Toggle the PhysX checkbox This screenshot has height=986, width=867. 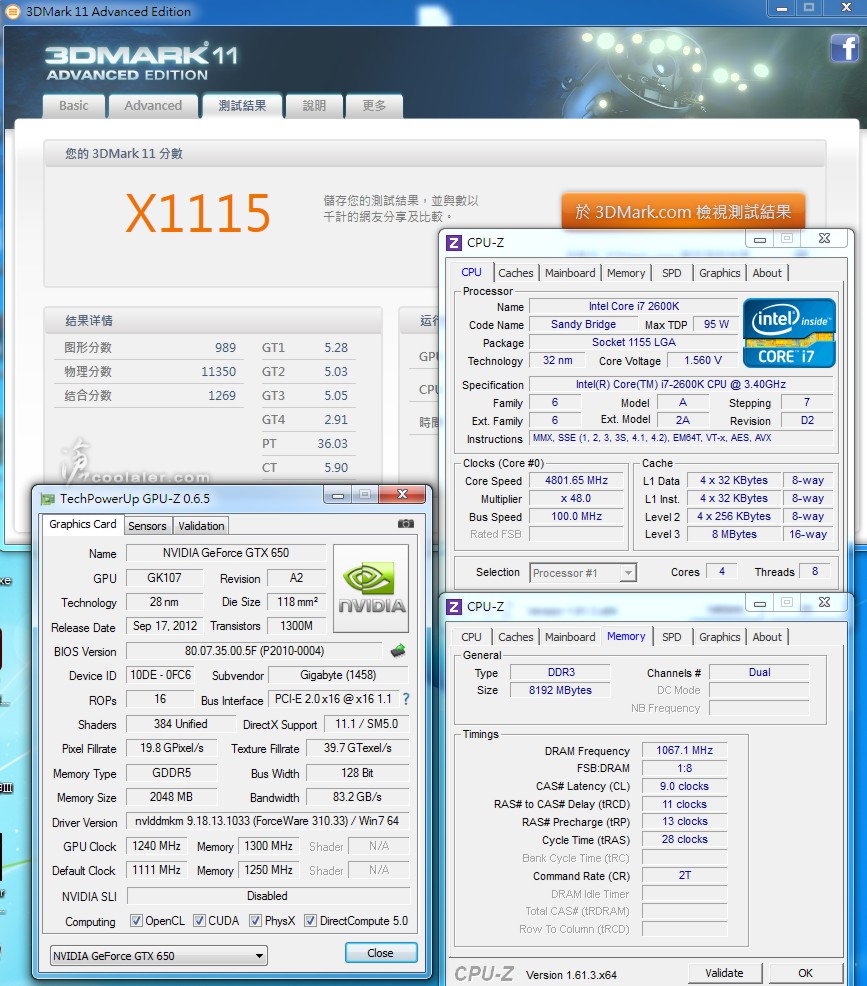pyautogui.click(x=255, y=921)
